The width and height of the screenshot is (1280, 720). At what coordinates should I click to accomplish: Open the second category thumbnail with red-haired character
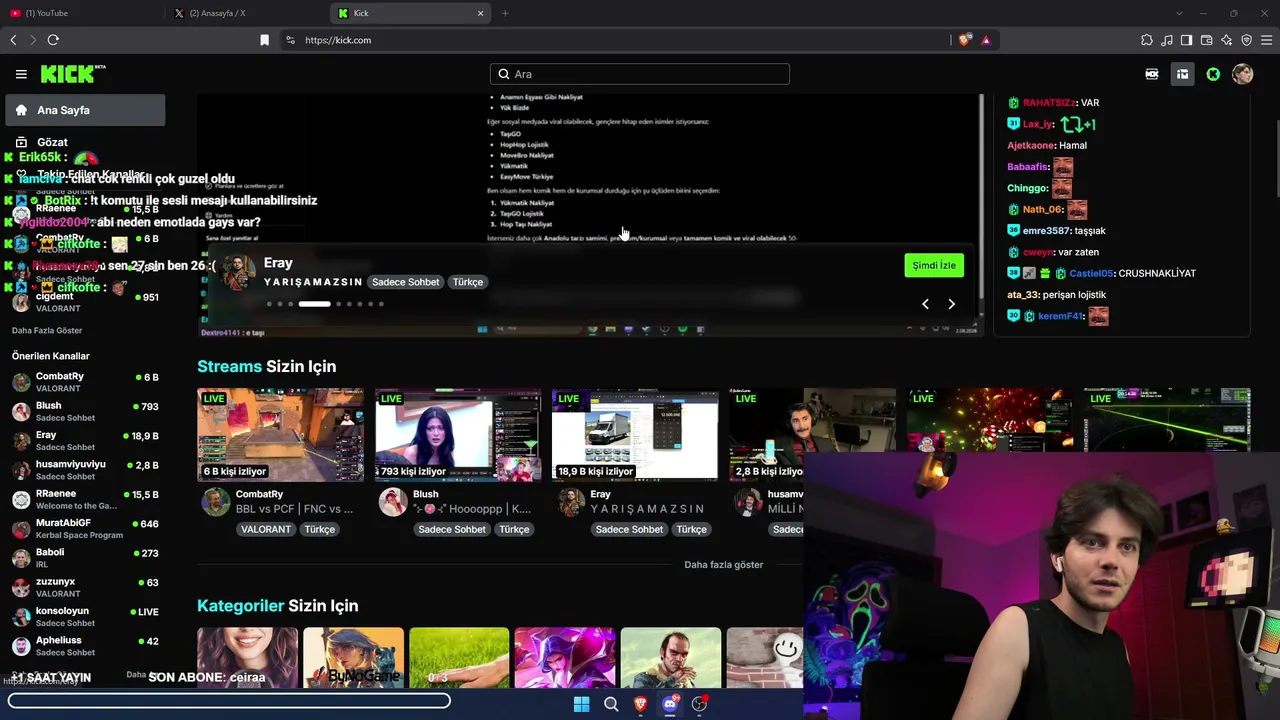pos(353,658)
